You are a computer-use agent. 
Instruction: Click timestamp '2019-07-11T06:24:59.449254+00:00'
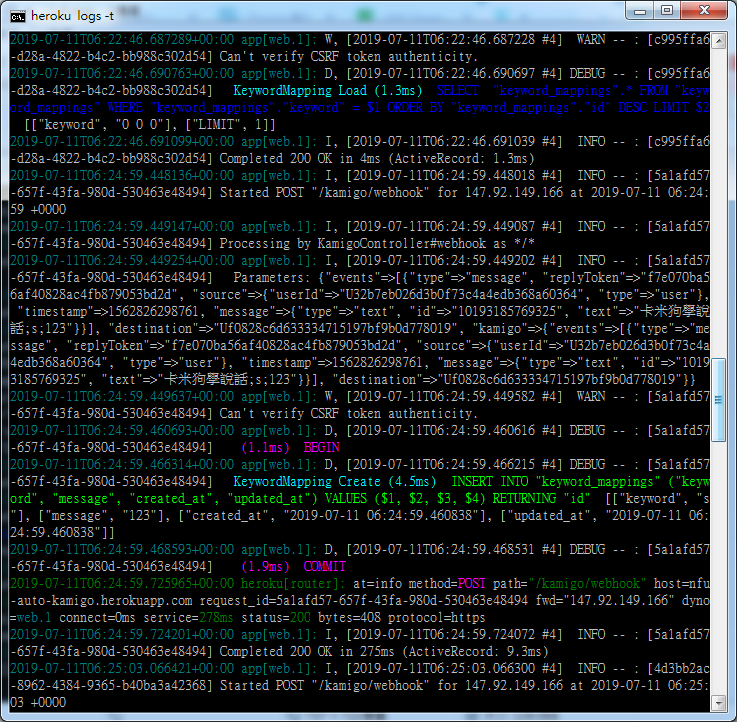click(x=122, y=260)
